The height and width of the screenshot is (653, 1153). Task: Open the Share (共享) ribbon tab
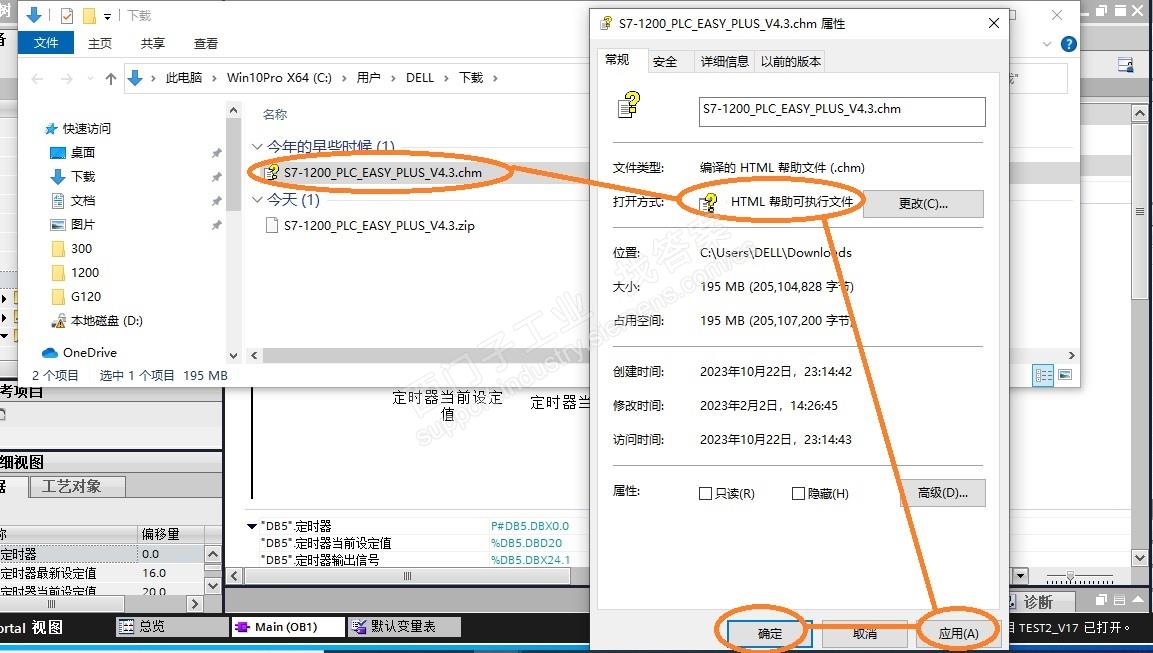coord(153,43)
